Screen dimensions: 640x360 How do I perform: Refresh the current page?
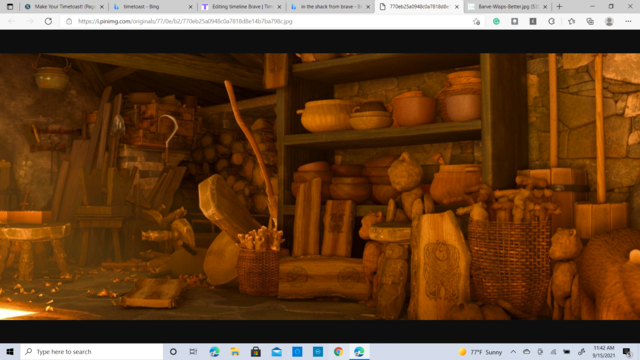(48, 21)
